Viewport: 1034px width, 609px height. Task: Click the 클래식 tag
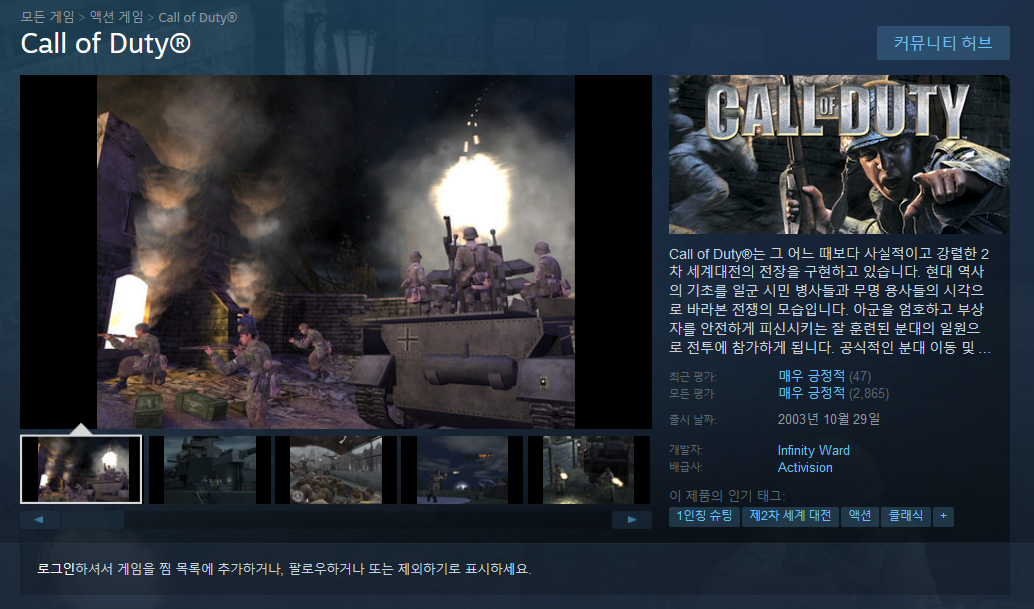pos(905,516)
